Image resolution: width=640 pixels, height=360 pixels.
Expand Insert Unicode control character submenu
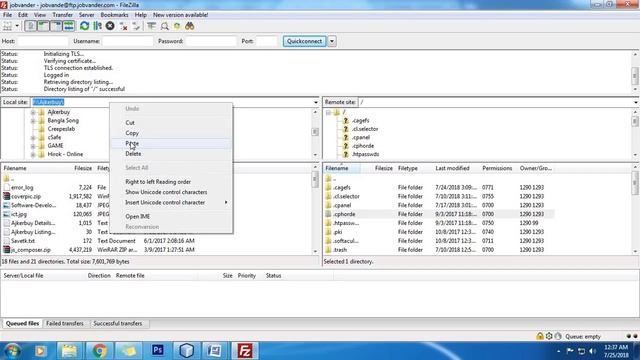pyautogui.click(x=171, y=202)
